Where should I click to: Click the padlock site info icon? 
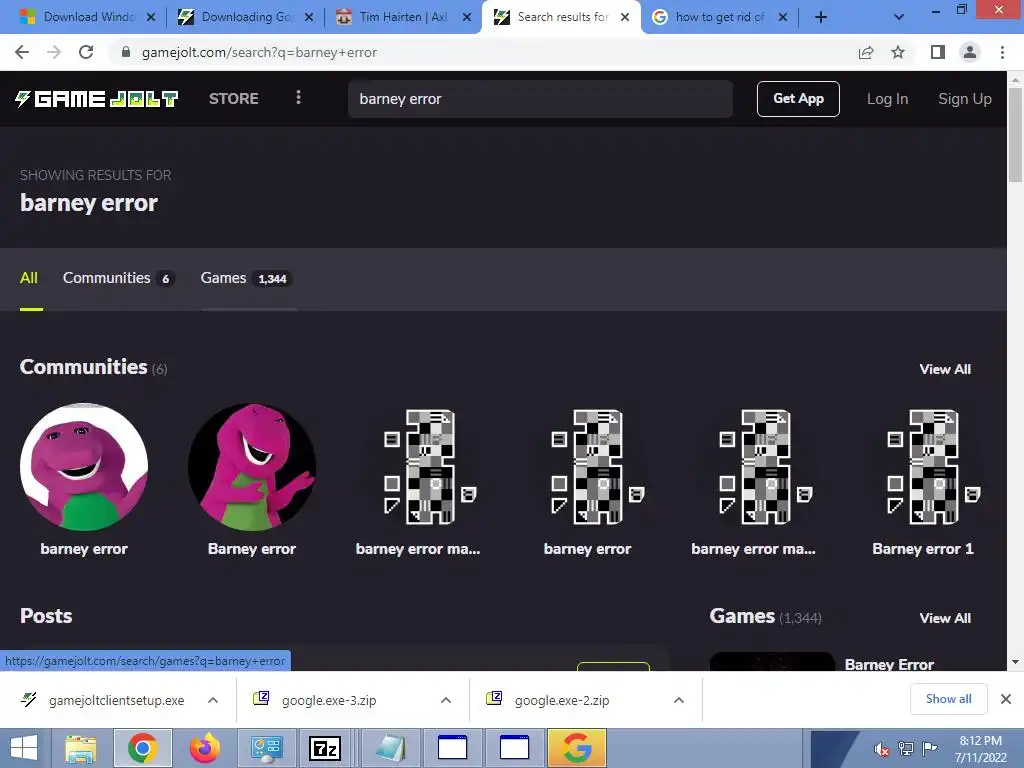[x=126, y=52]
